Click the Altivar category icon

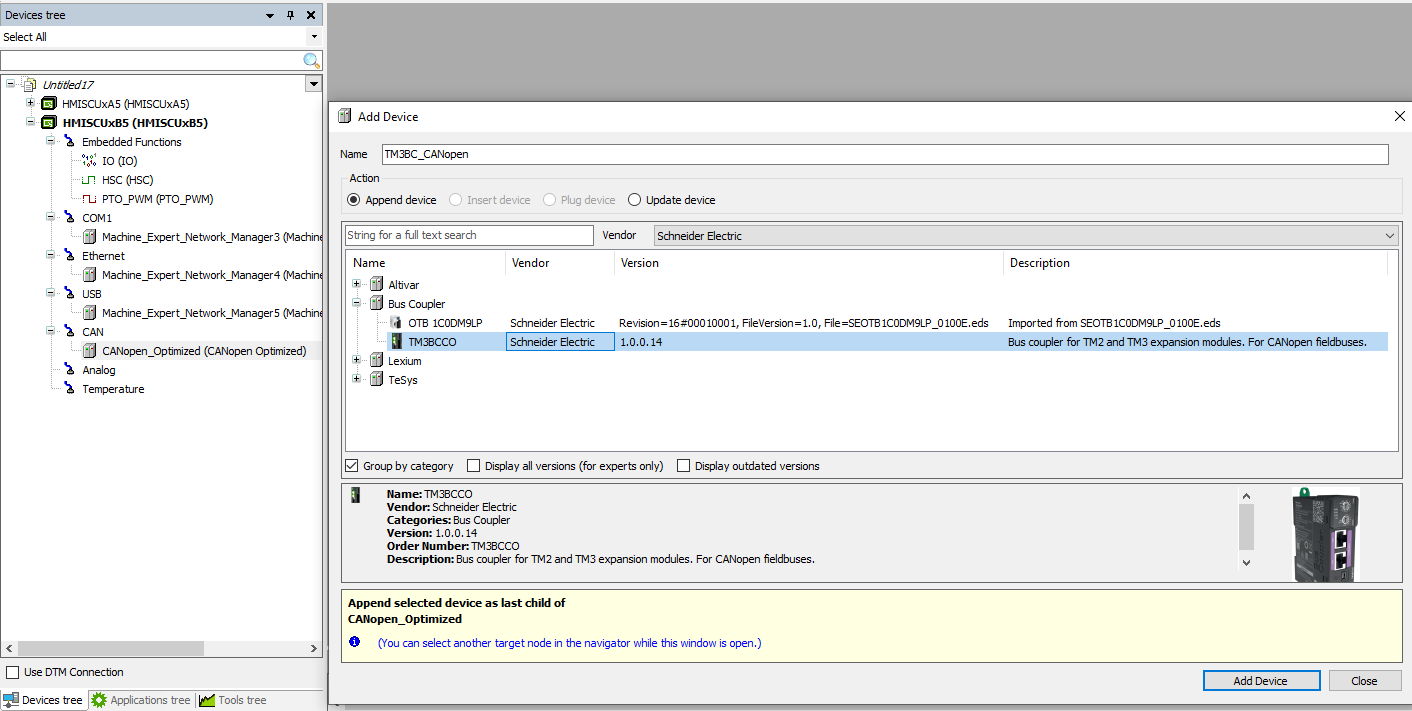(376, 285)
